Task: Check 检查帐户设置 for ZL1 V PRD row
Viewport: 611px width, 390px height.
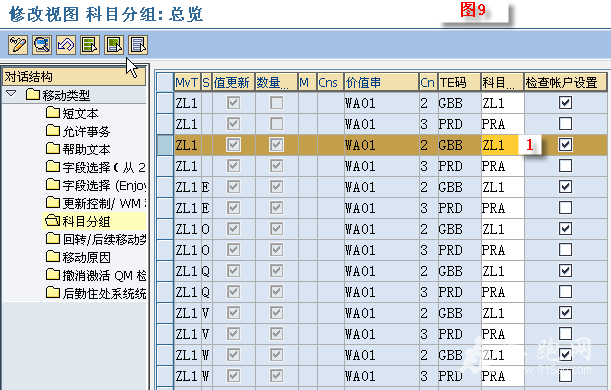Action: [565, 334]
